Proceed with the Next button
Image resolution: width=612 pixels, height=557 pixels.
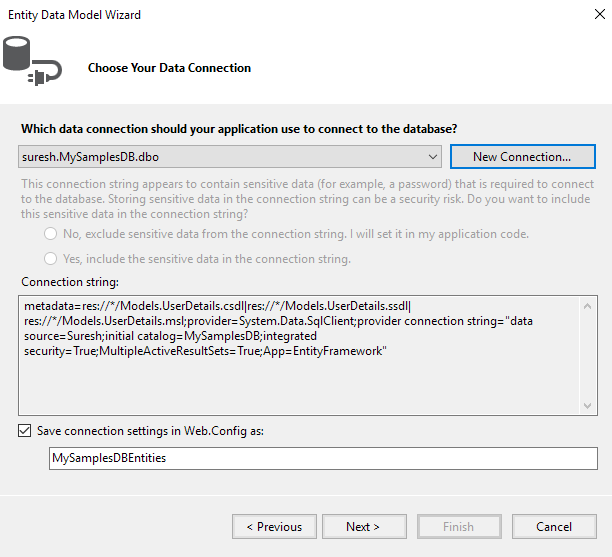364,527
